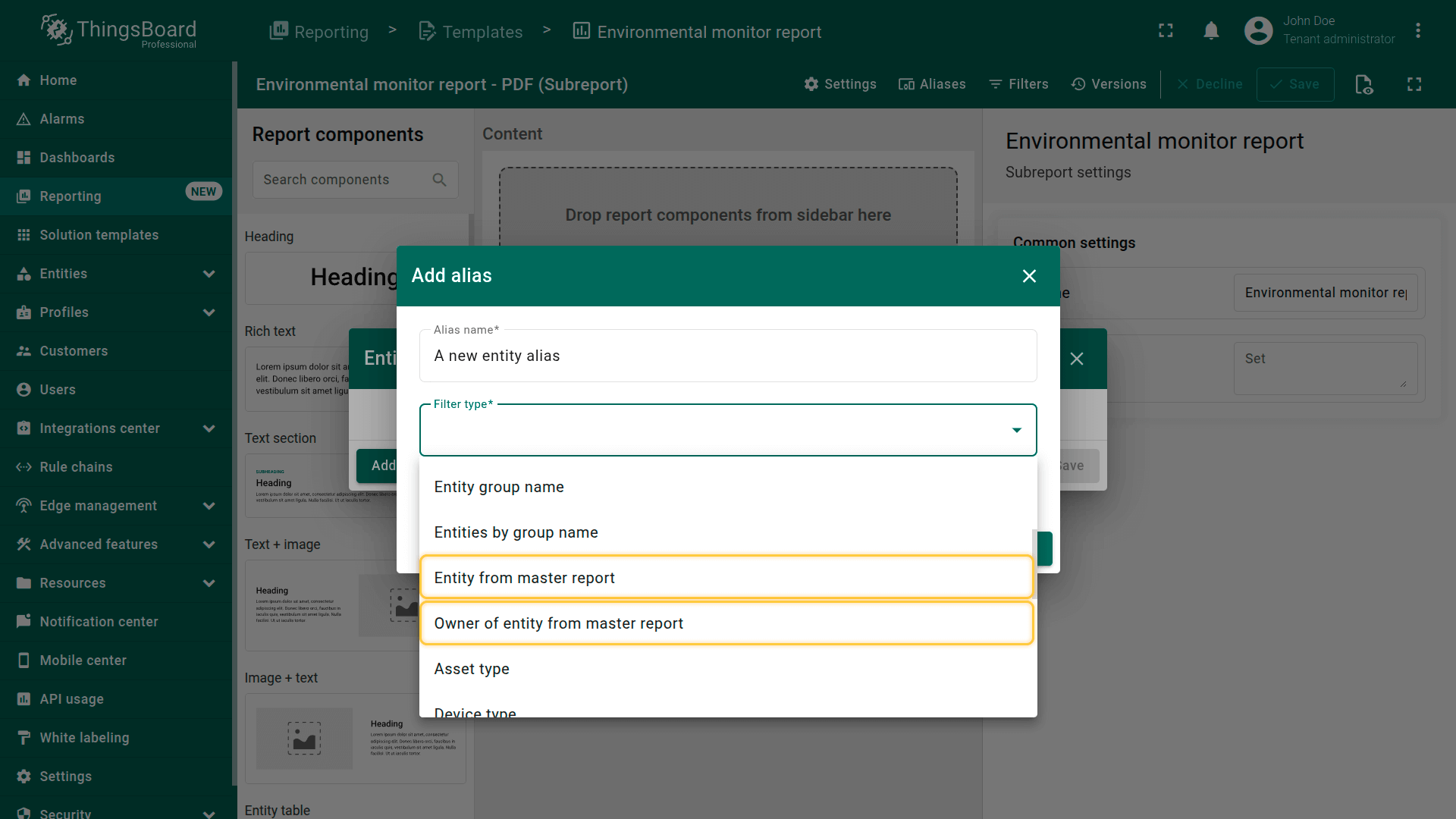Select the Entity group name option
Image resolution: width=1456 pixels, height=819 pixels.
pos(499,487)
